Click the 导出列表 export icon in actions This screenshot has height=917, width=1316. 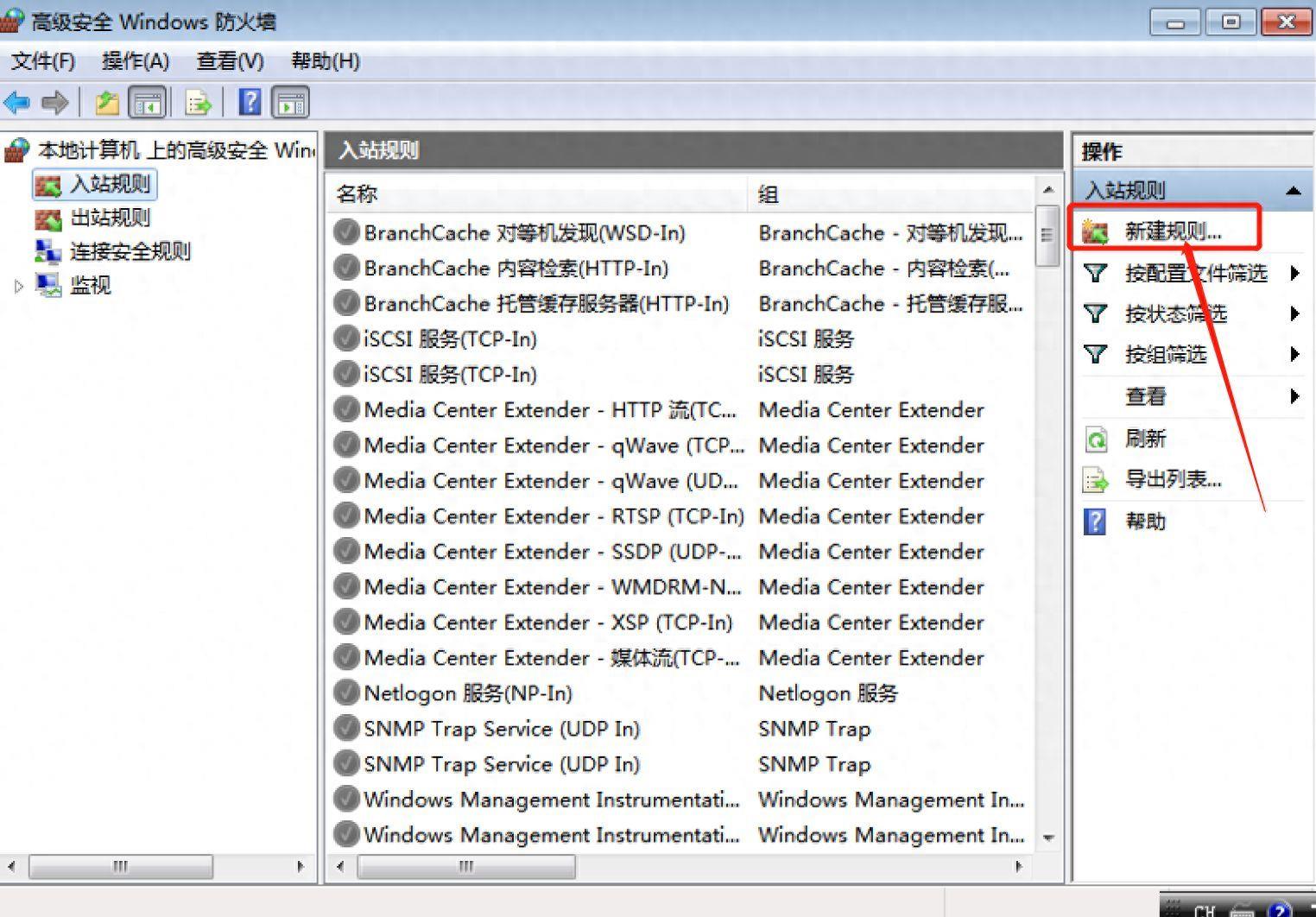pos(1096,479)
